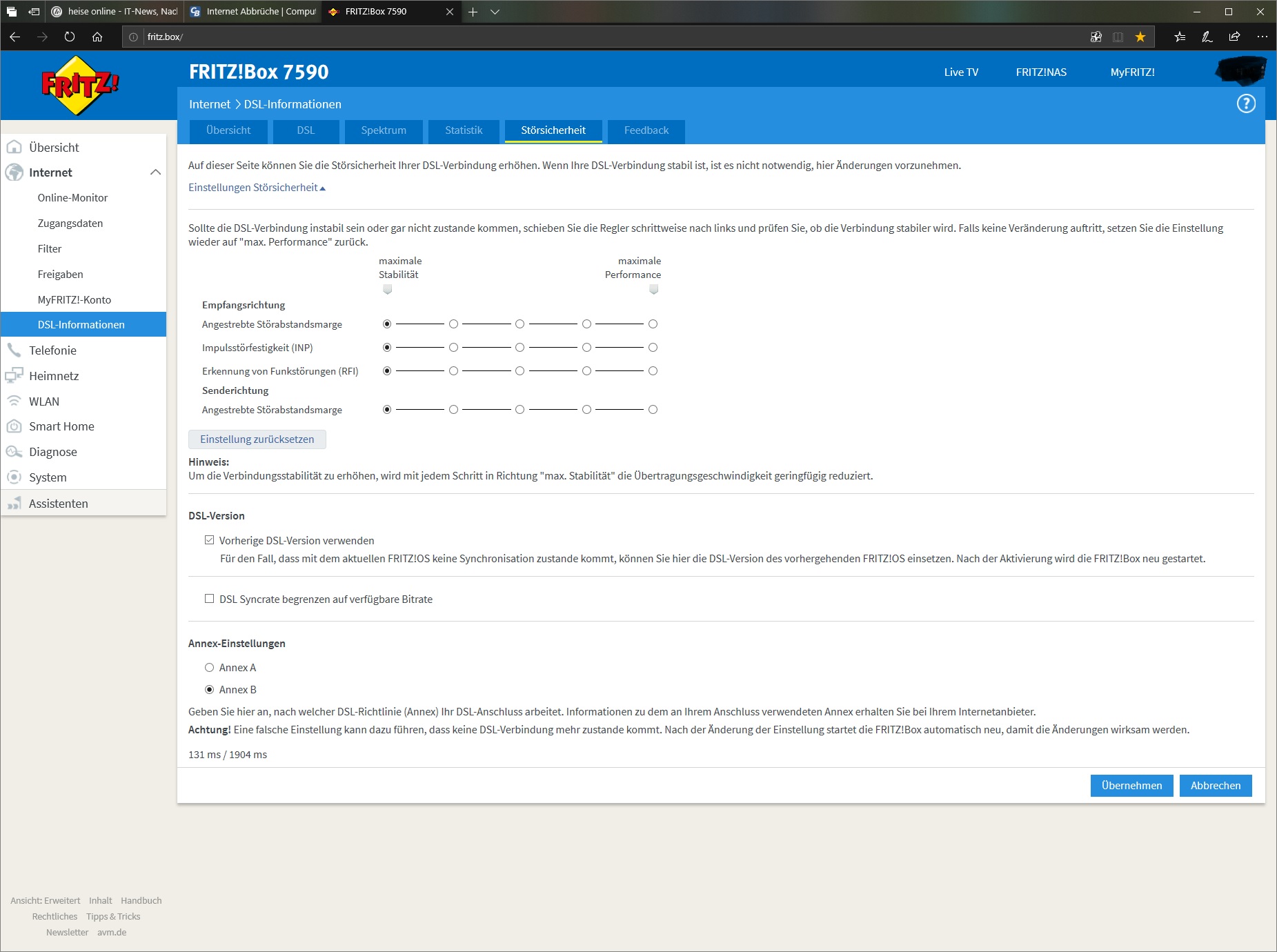The image size is (1277, 952).
Task: Click Einstellung zurücksetzen button
Action: (x=257, y=439)
